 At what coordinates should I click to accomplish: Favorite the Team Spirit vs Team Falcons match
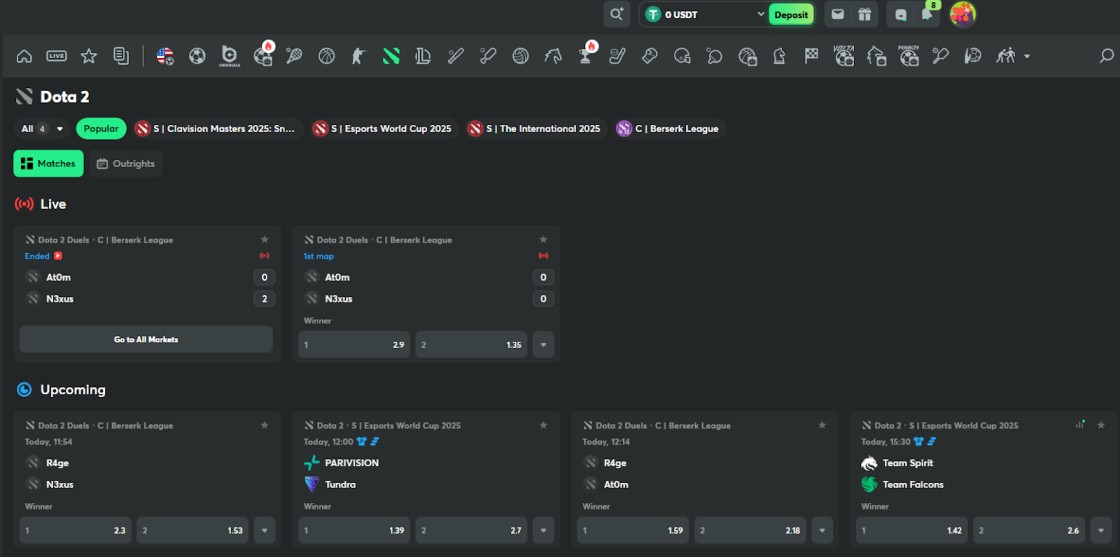[1101, 425]
